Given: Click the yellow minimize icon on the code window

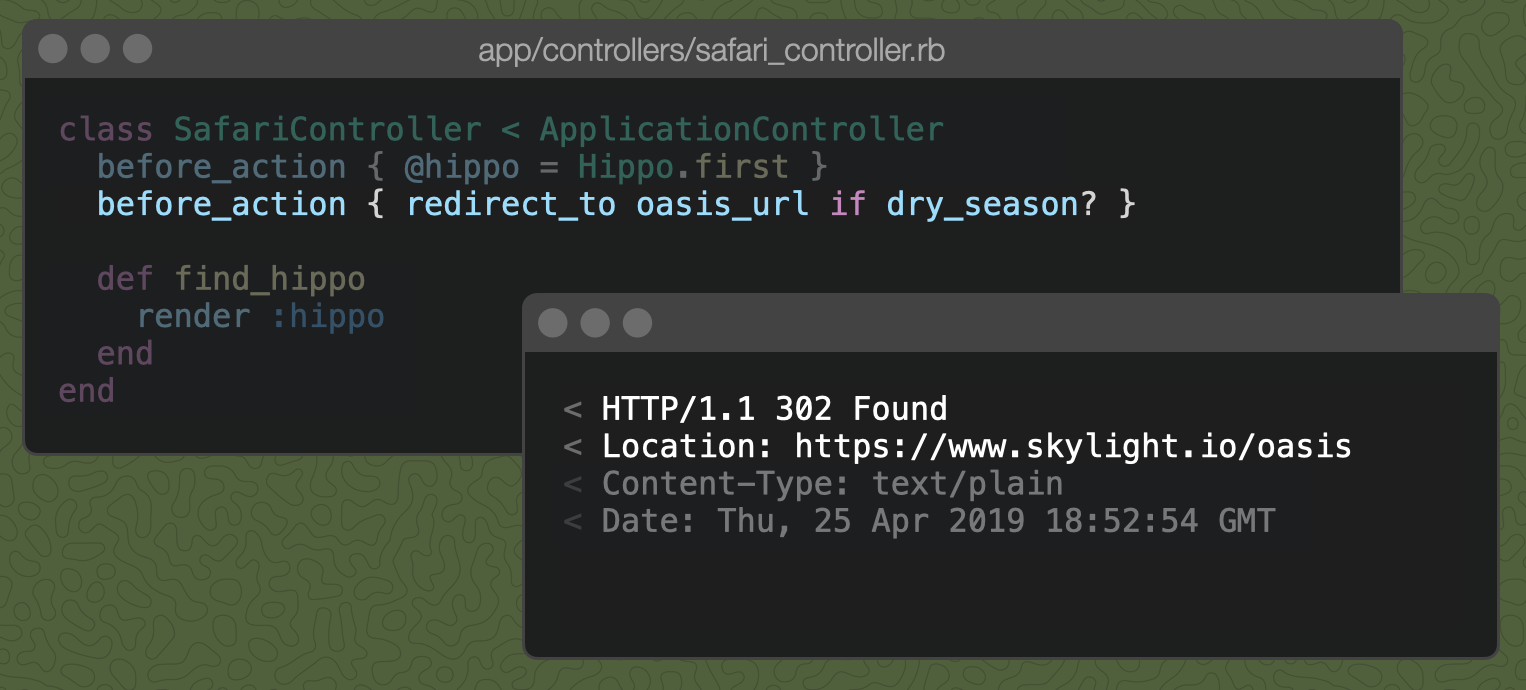Looking at the screenshot, I should click(95, 47).
